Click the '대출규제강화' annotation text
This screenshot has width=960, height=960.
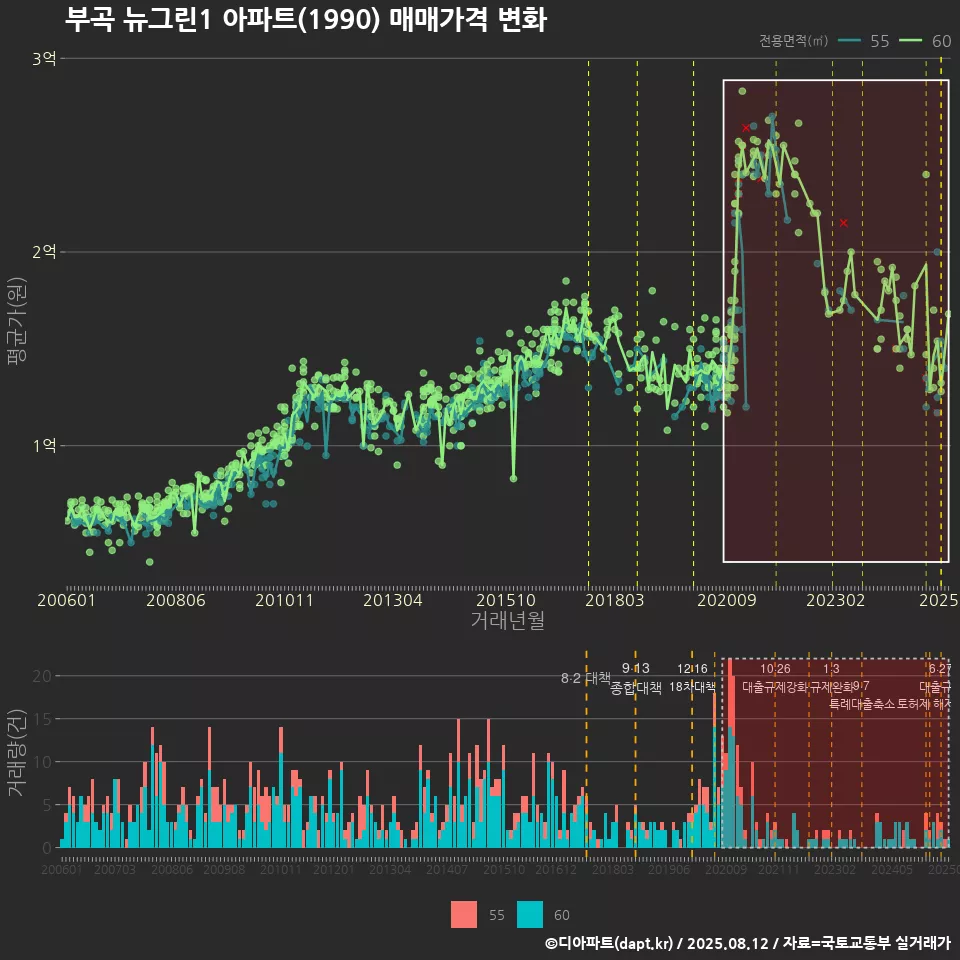point(775,687)
